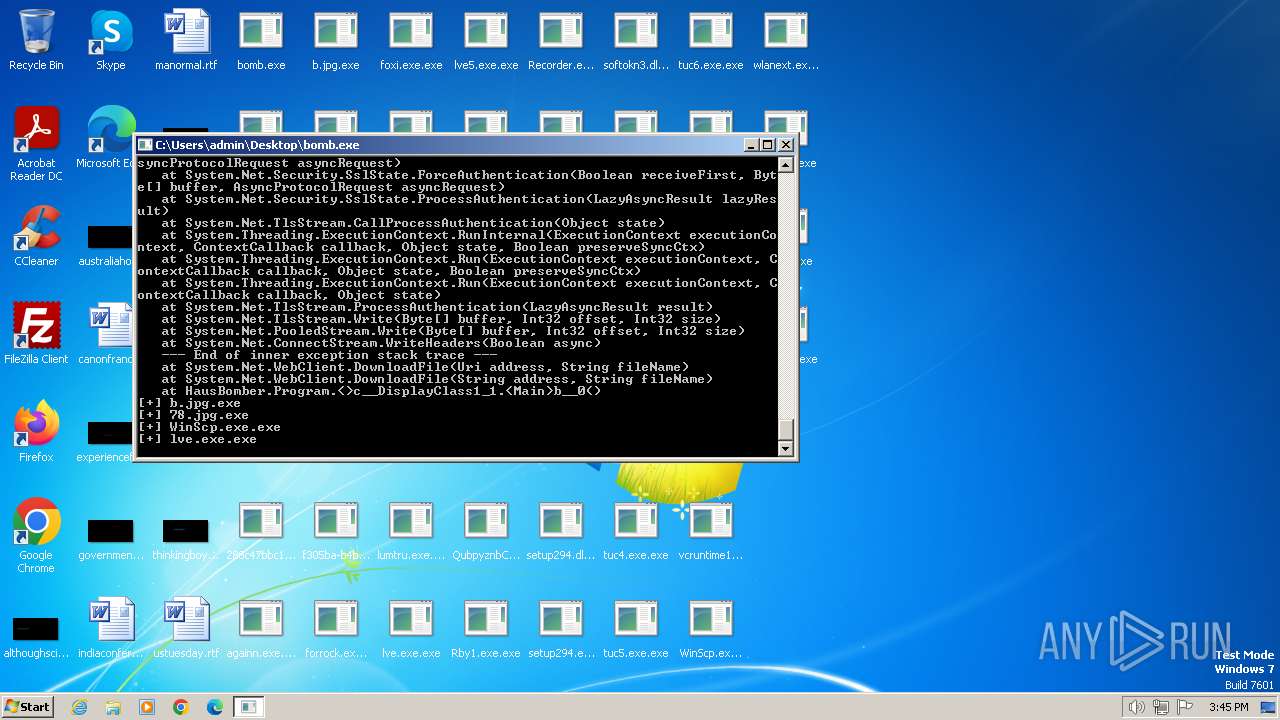Select the againn.exe... desktop file
Screen dimensions: 1280x720
click(x=261, y=628)
